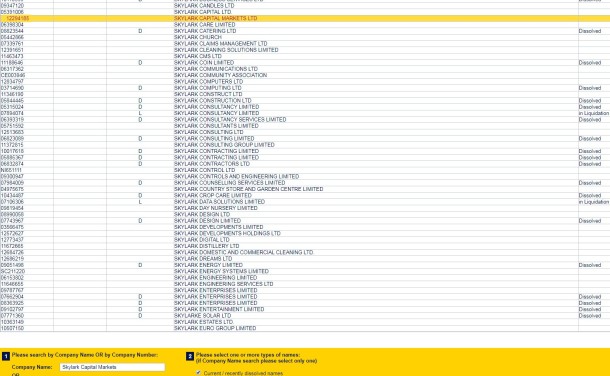610x376 pixels.
Task: Select SKYLARK ESTATES LTD
Action: pyautogui.click(x=203, y=322)
